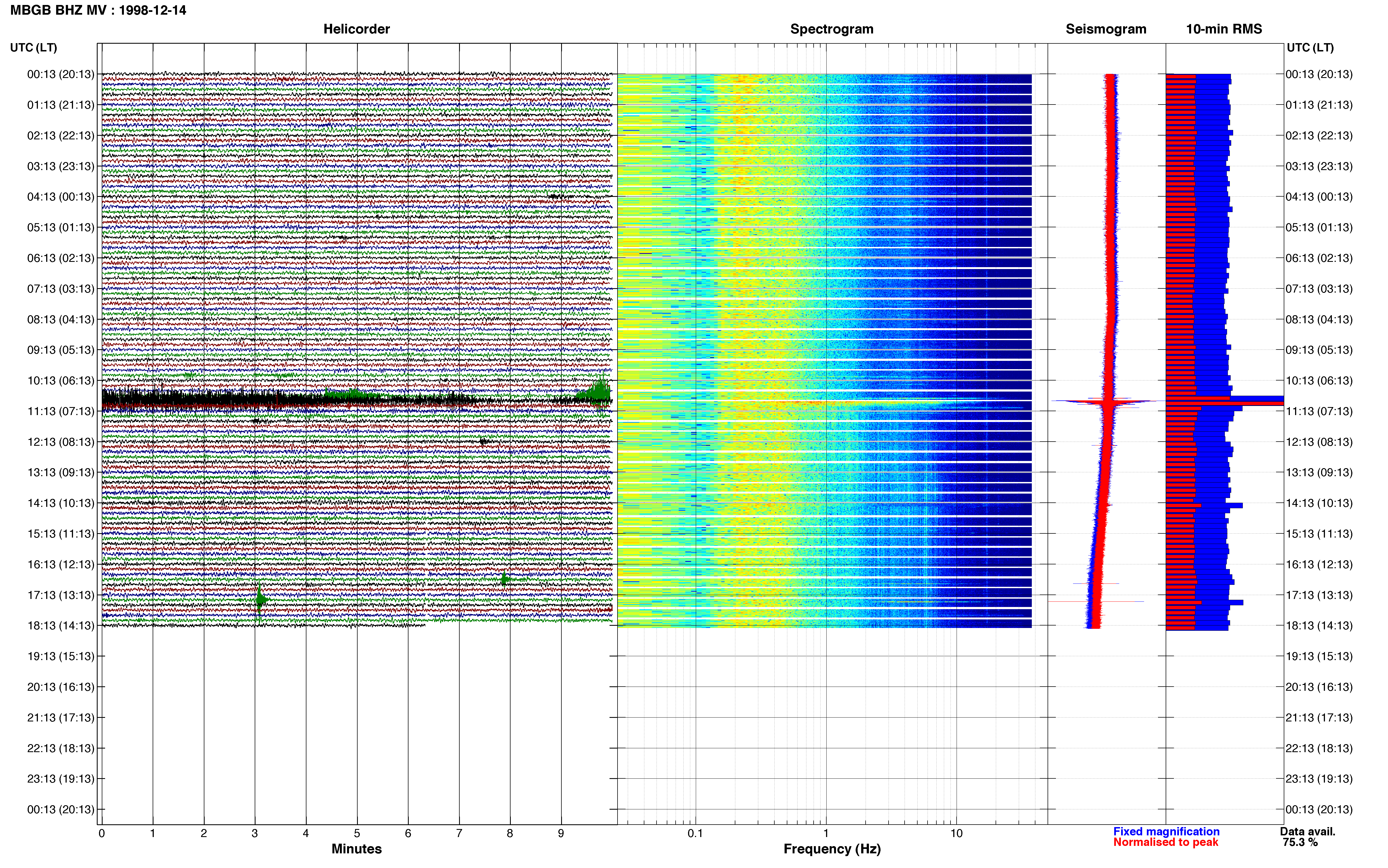Click right time label 20:13 (16:13)
The image size is (1388, 868).
(1319, 687)
